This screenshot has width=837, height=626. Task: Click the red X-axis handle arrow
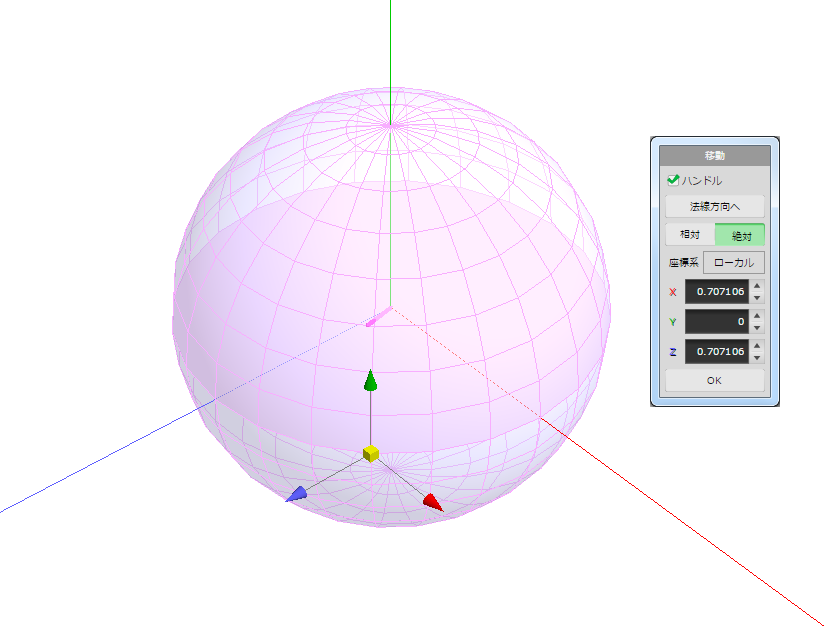[432, 502]
